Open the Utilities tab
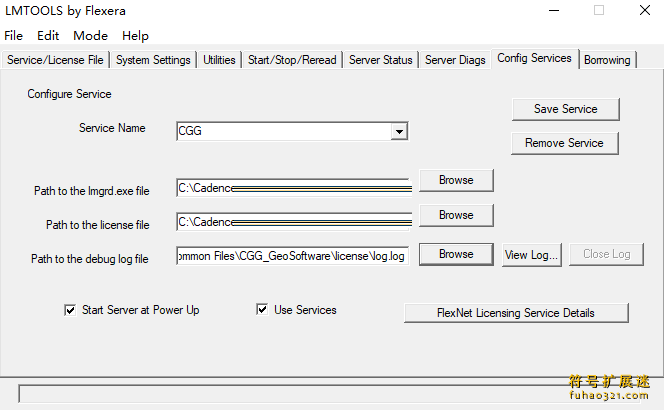Screen dimensions: 664x410 tap(219, 60)
